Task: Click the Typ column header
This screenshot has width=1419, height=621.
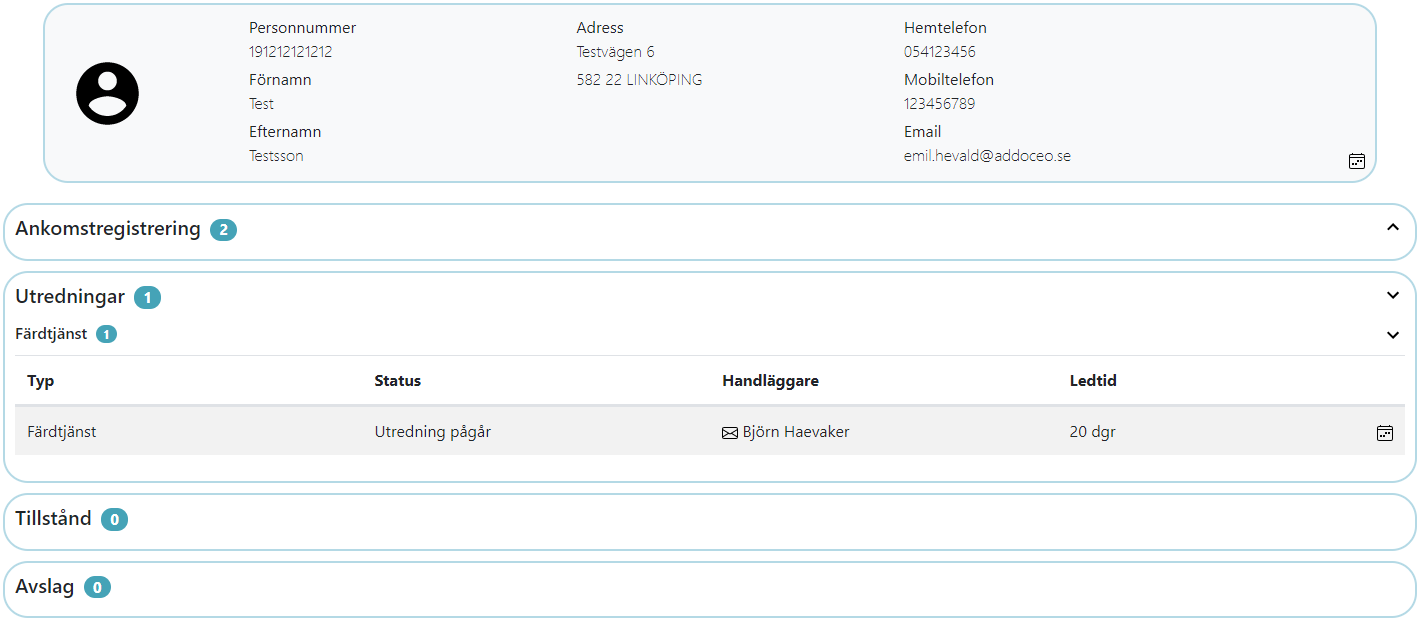Action: [x=40, y=381]
